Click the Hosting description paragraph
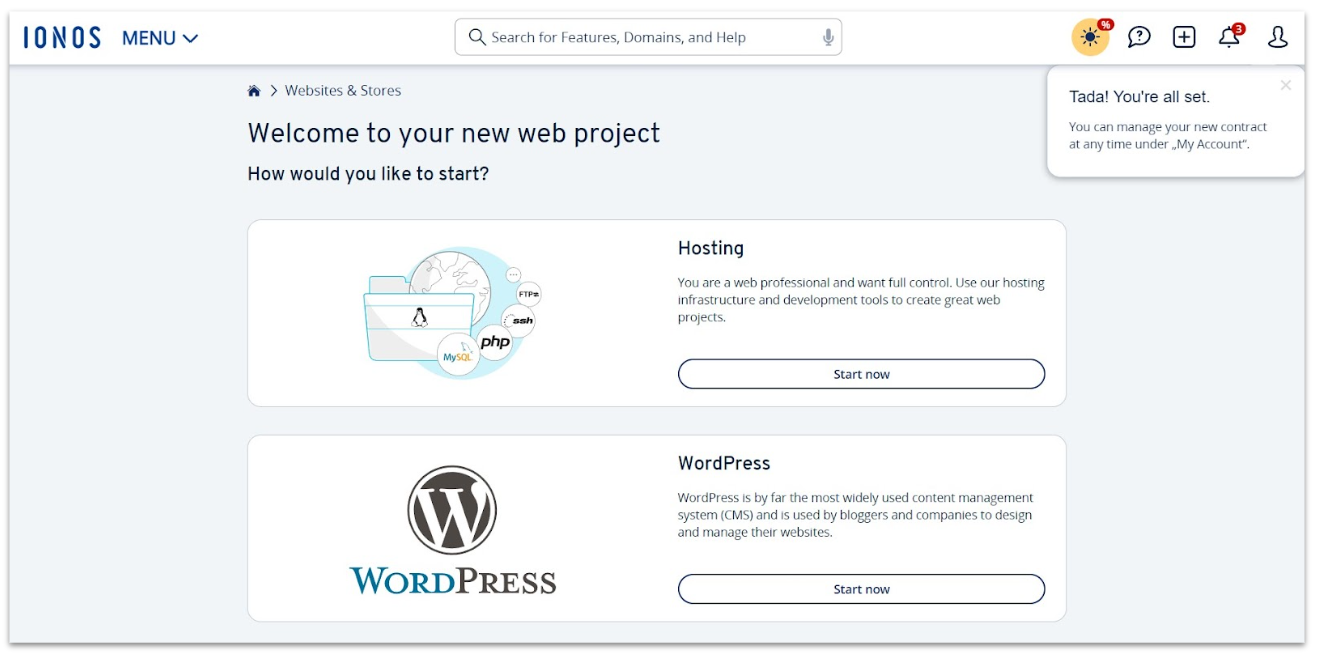 [861, 300]
